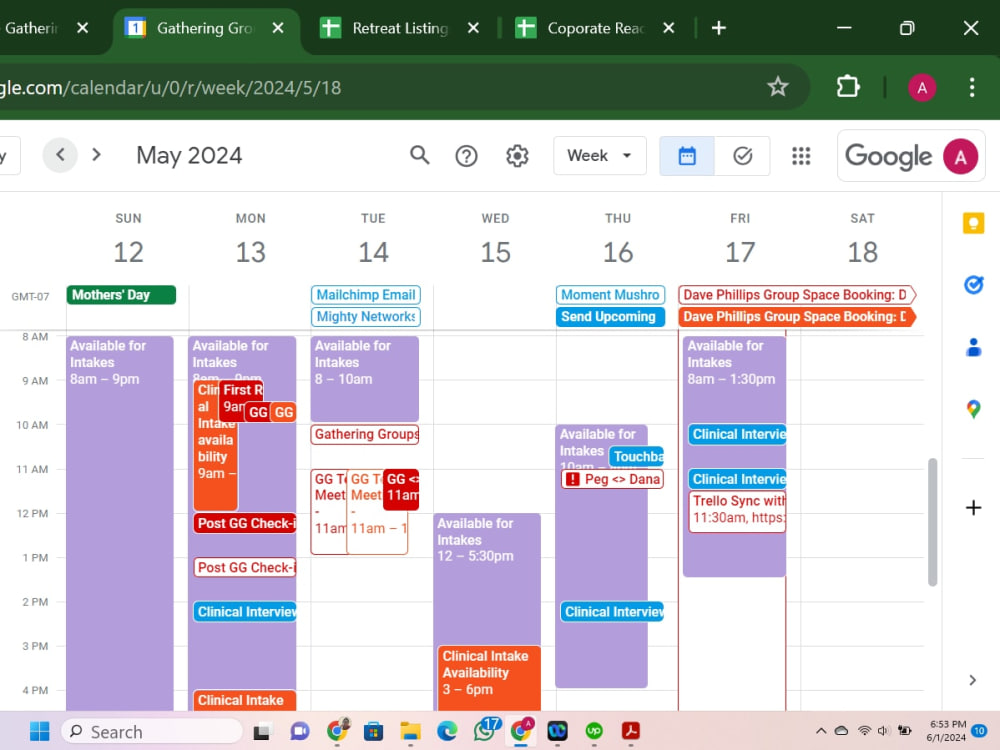Screen dimensions: 1000x750
Task: Click the taskbar Search box
Action: coord(152,732)
